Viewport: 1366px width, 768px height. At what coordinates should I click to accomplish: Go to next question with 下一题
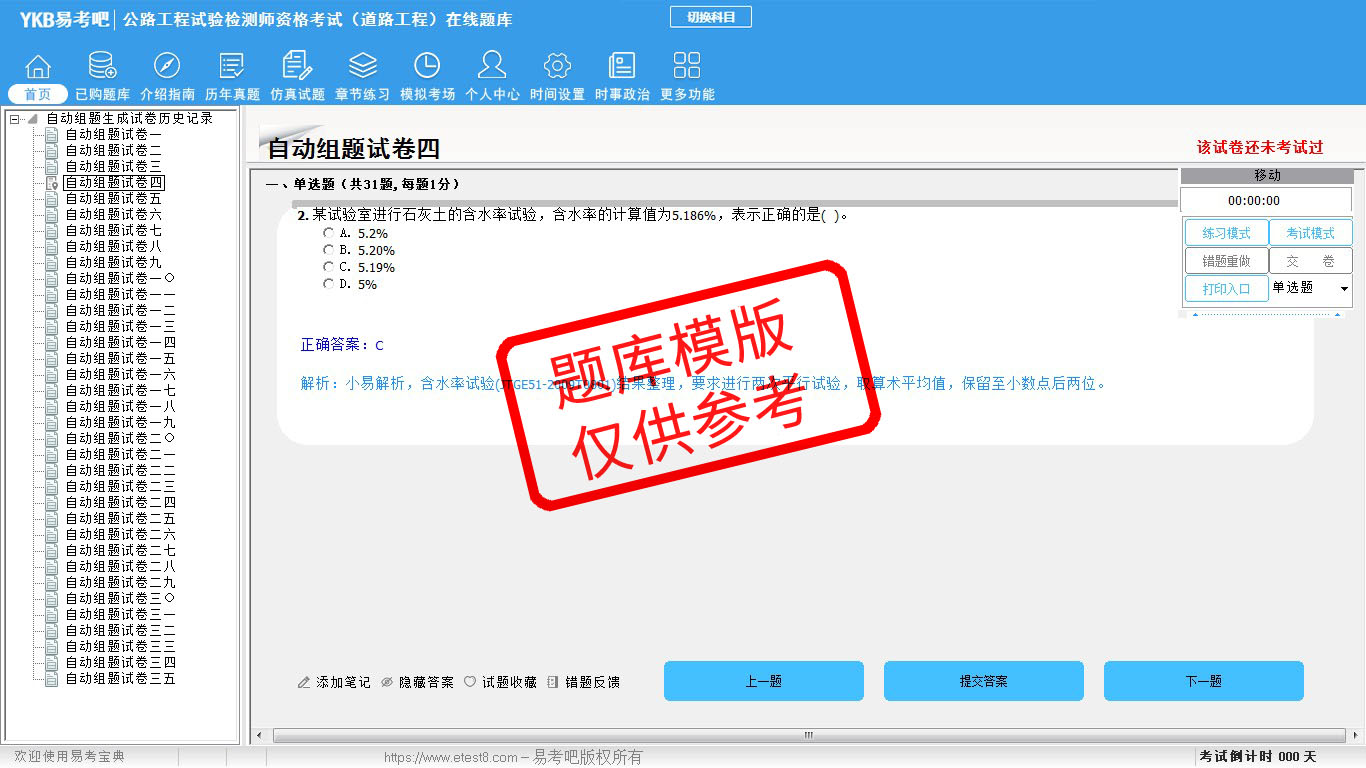coord(1203,681)
